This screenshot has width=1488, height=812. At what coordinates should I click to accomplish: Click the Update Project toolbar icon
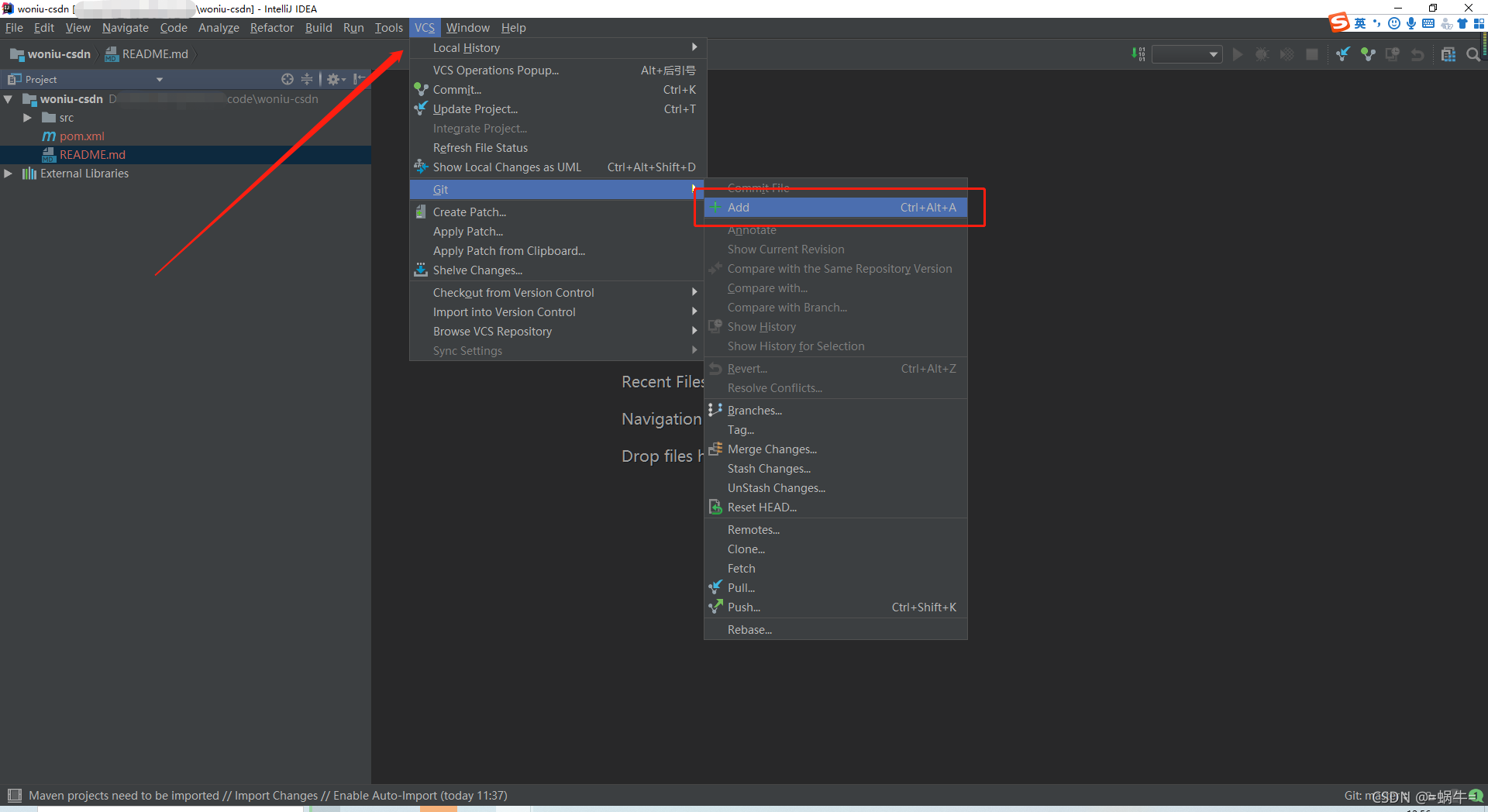tap(1343, 54)
